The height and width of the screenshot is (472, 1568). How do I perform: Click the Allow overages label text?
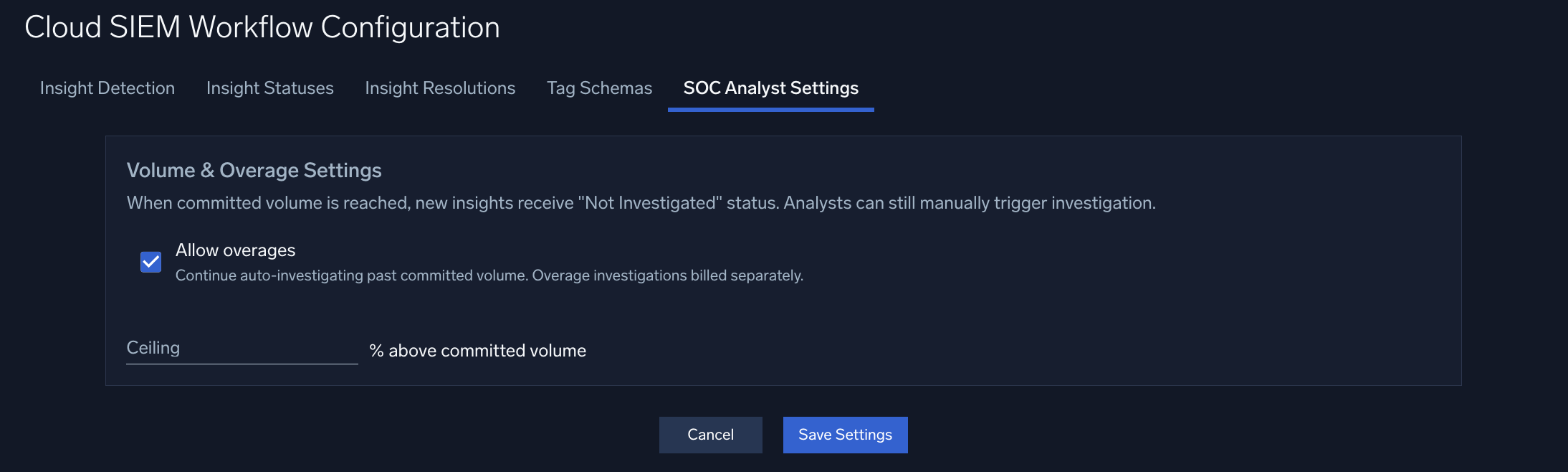(x=235, y=250)
